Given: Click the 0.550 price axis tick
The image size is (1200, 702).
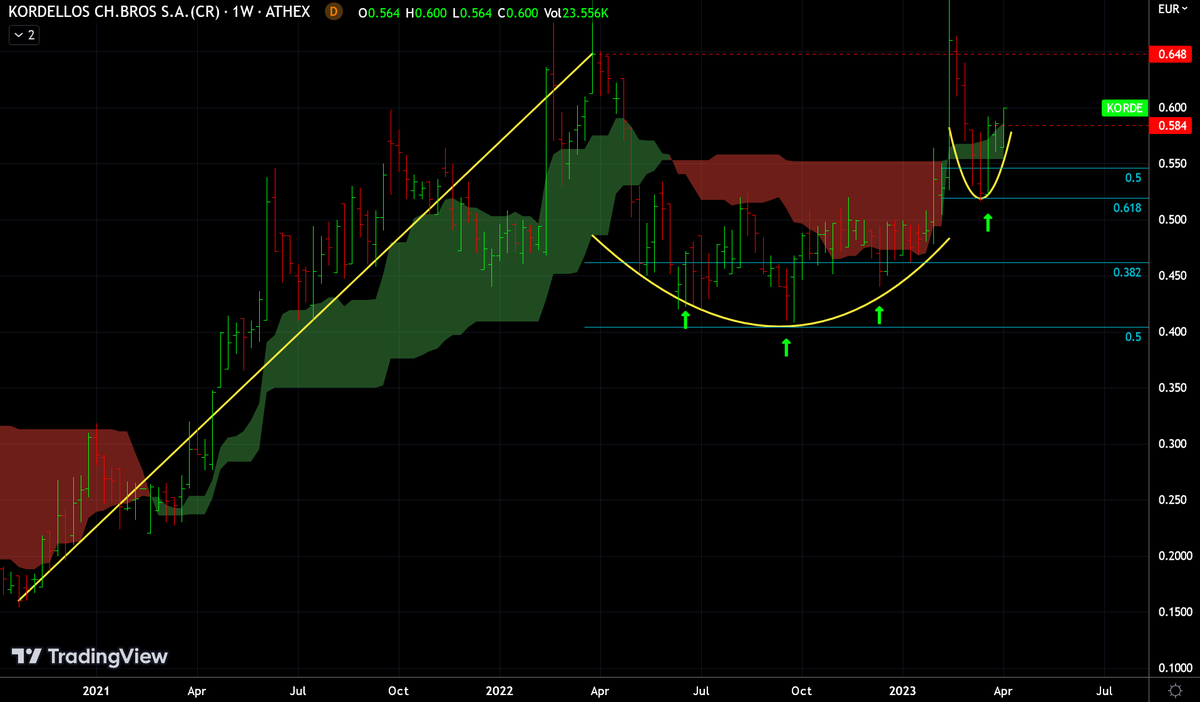Looking at the screenshot, I should click(1172, 164).
